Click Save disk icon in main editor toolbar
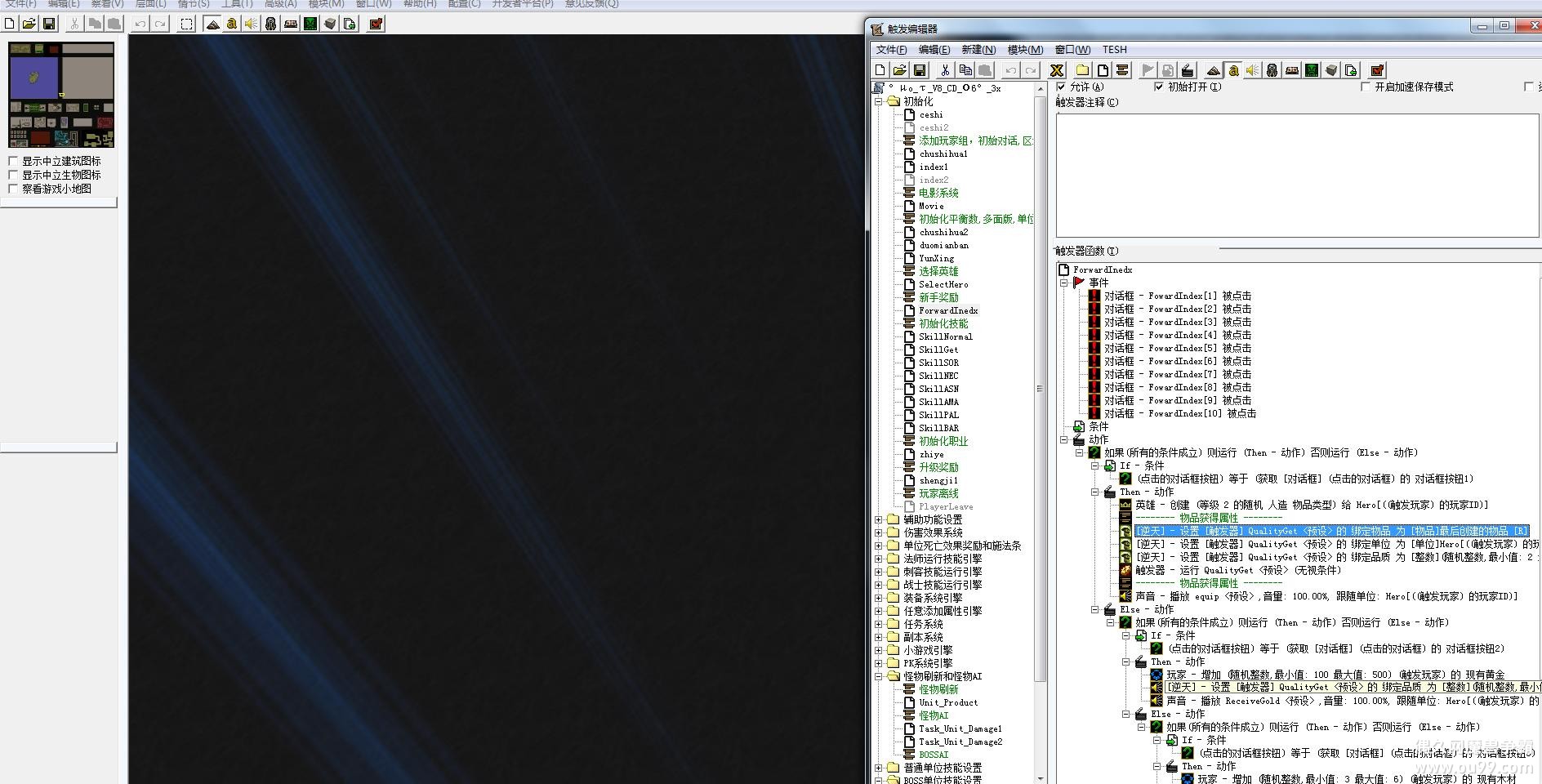The height and width of the screenshot is (784, 1542). pos(49,24)
